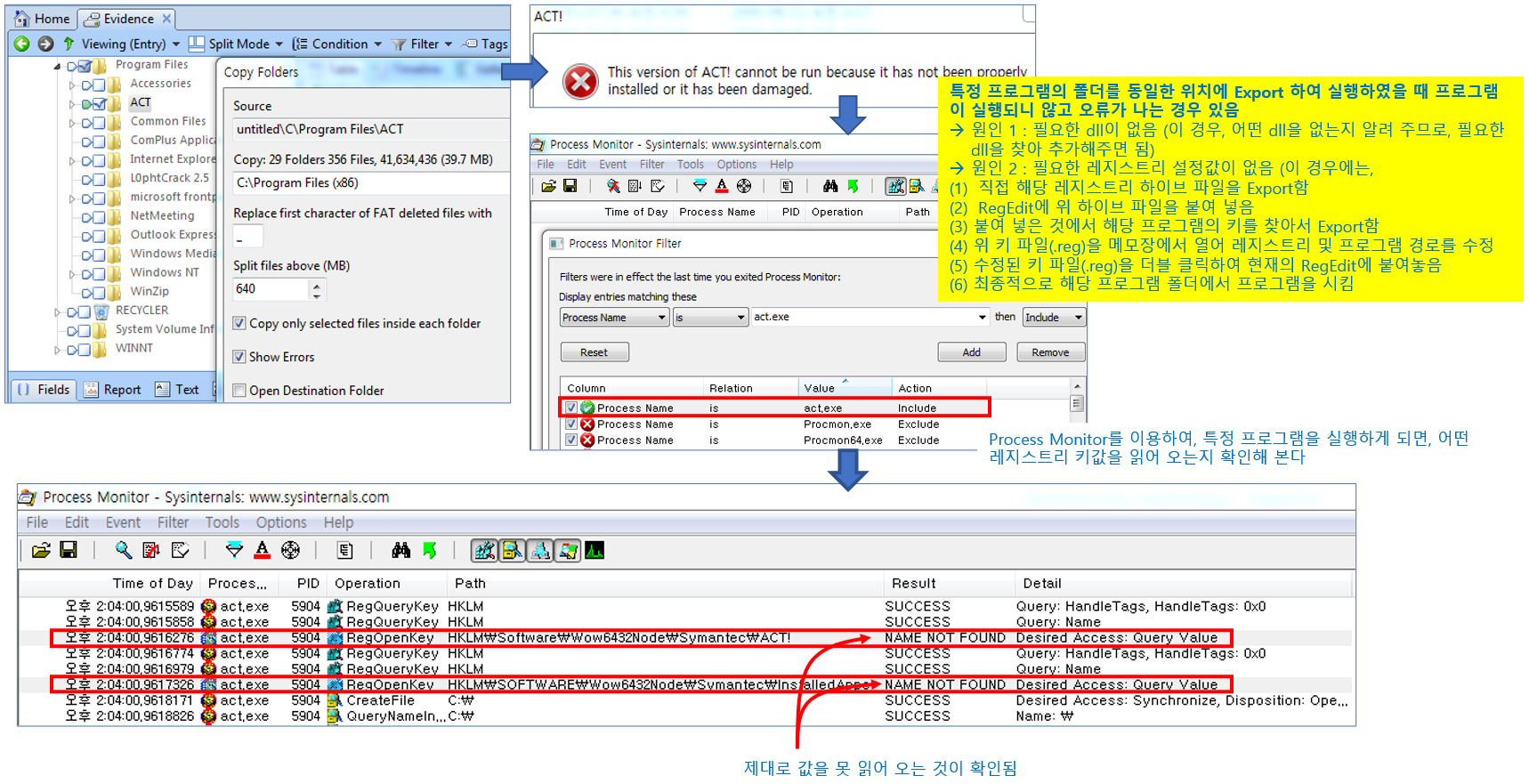Tick the checkbox beside Accessories folder
The width and height of the screenshot is (1529, 784).
tap(100, 85)
